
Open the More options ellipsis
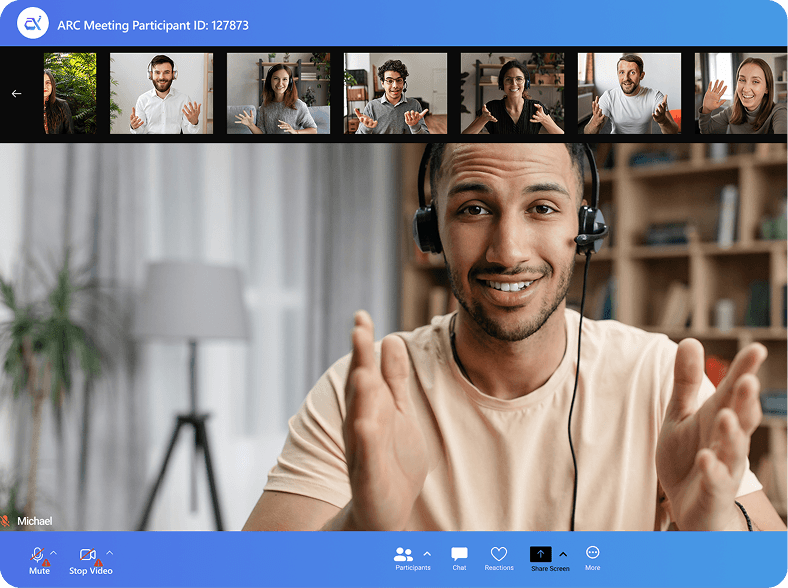pyautogui.click(x=593, y=557)
